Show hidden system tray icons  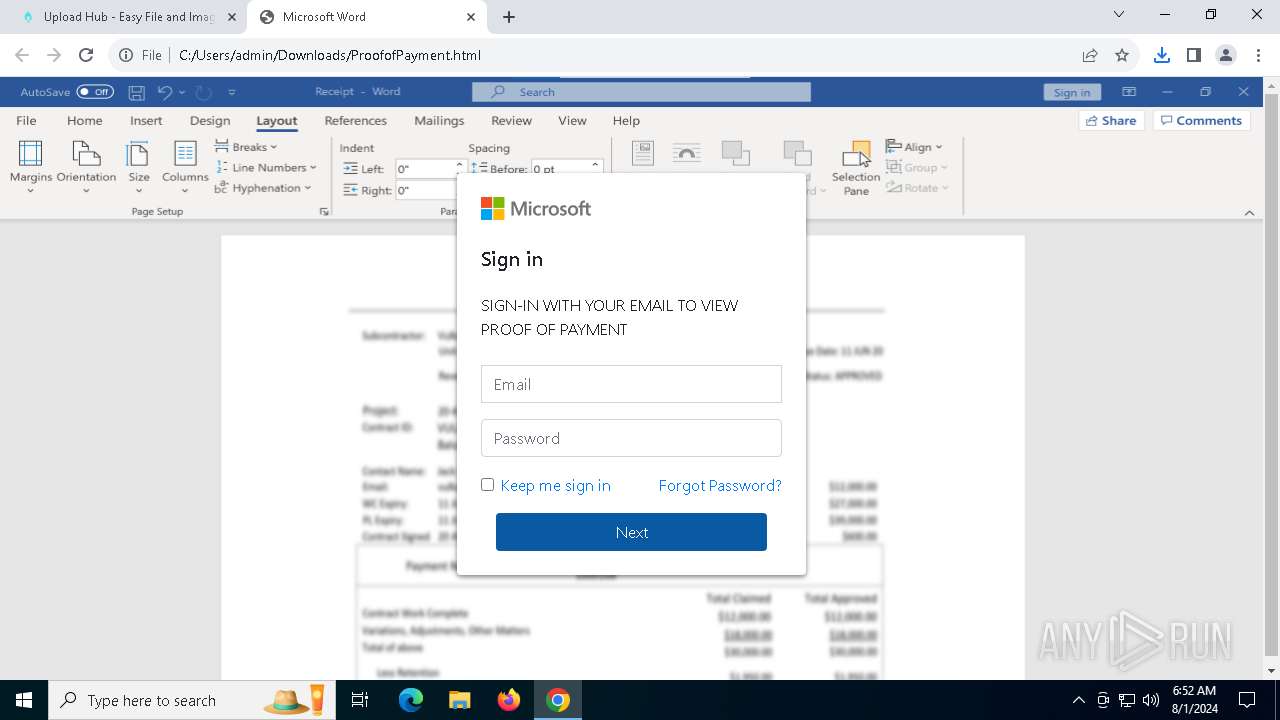[1078, 700]
